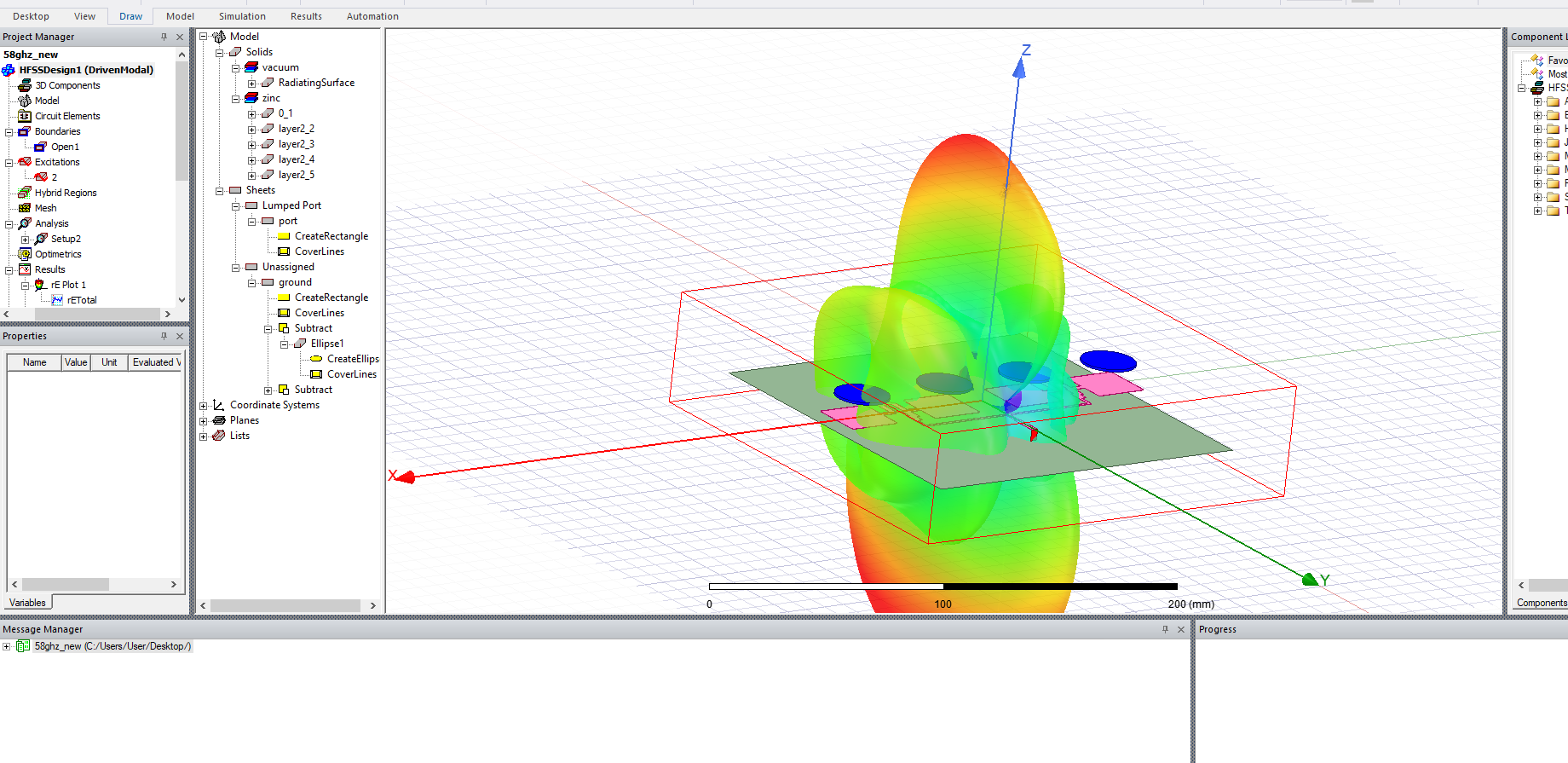Click the CreateEllipse operation icon
The image size is (1568, 763).
[x=316, y=359]
